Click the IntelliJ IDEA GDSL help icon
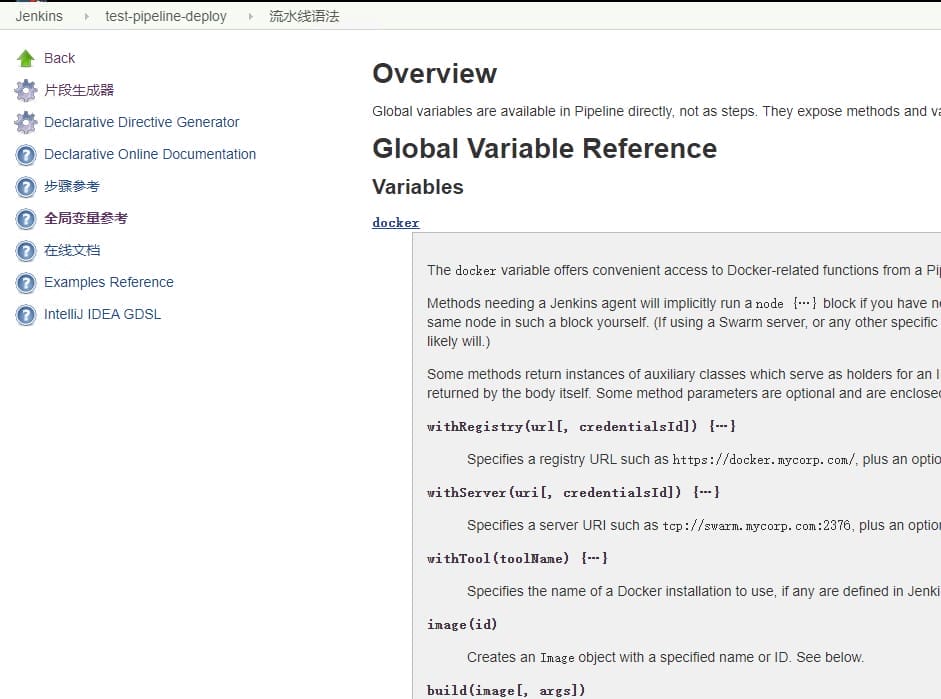 pyautogui.click(x=26, y=315)
